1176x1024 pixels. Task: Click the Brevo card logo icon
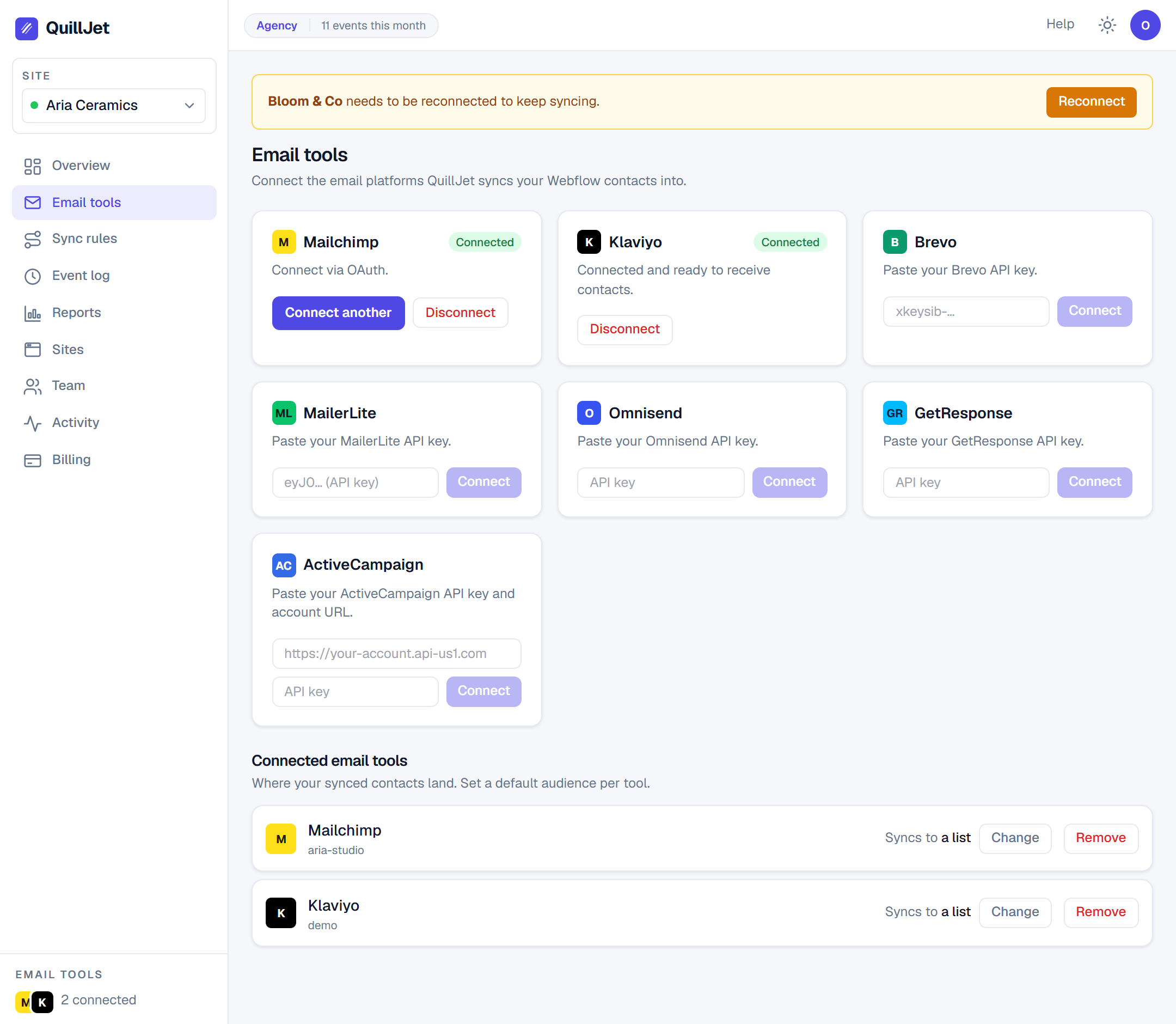pos(895,242)
